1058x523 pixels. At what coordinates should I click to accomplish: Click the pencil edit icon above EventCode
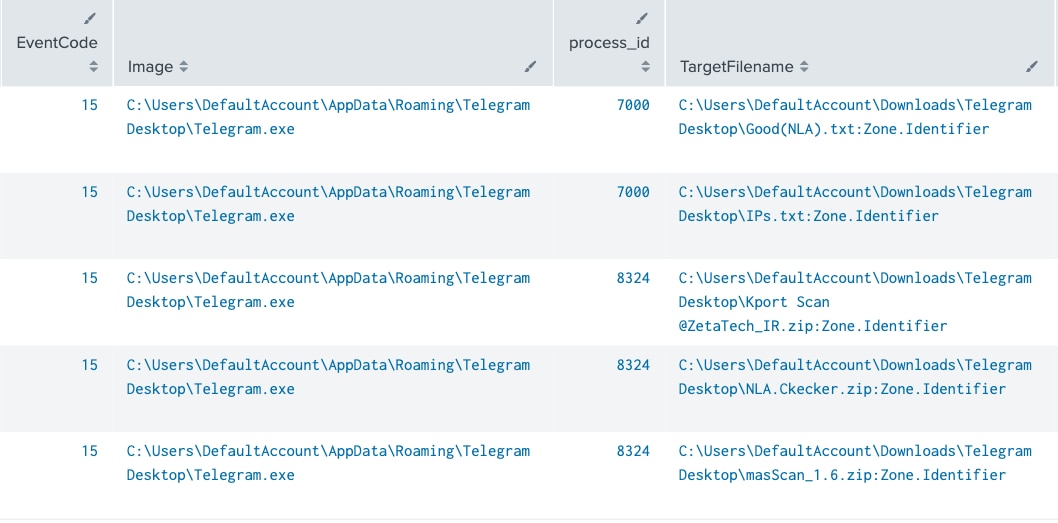pyautogui.click(x=91, y=18)
